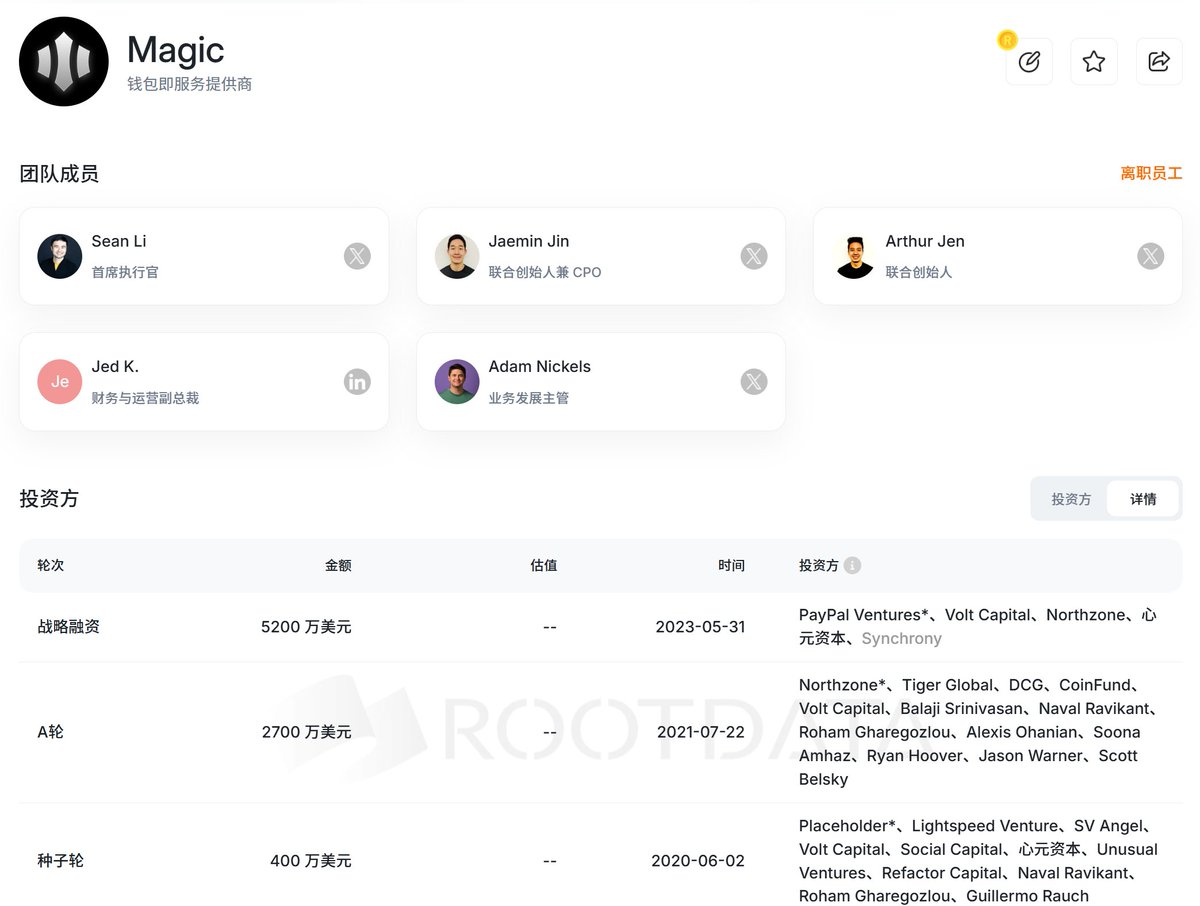Click the date 2020-06-02
Screen dimensions: 1200x906
(x=698, y=861)
